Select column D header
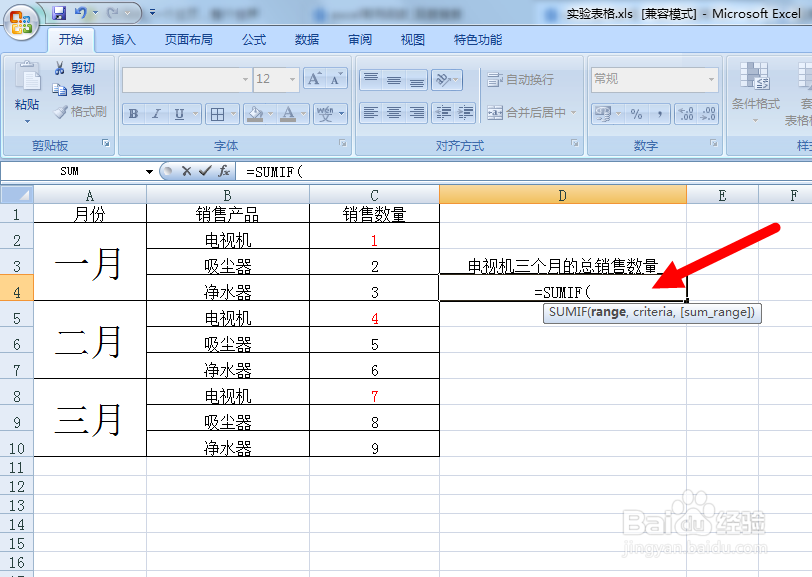Screen dimensions: 812x577 pos(562,195)
